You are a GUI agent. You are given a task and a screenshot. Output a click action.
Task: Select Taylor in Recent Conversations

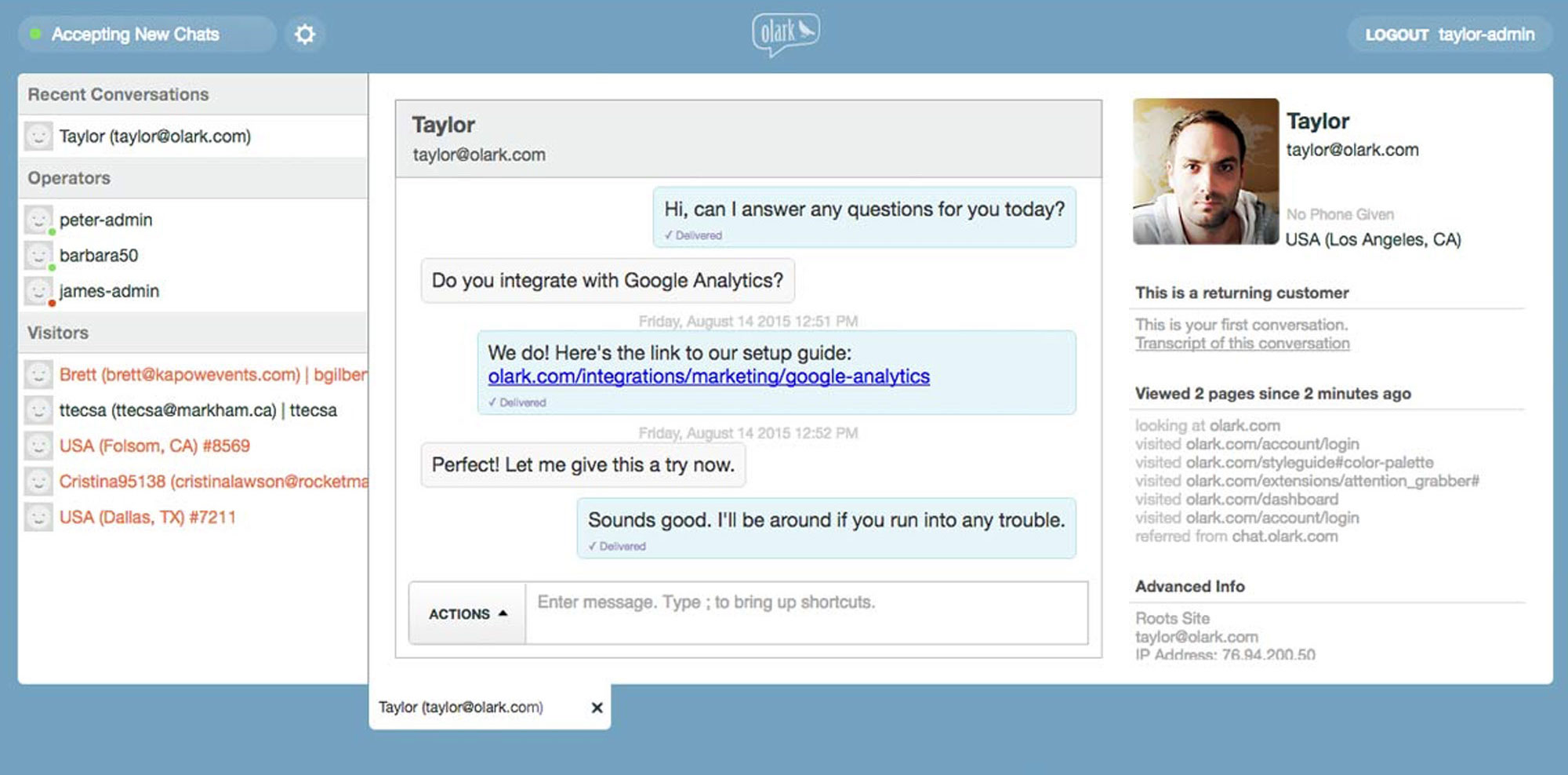[x=155, y=136]
